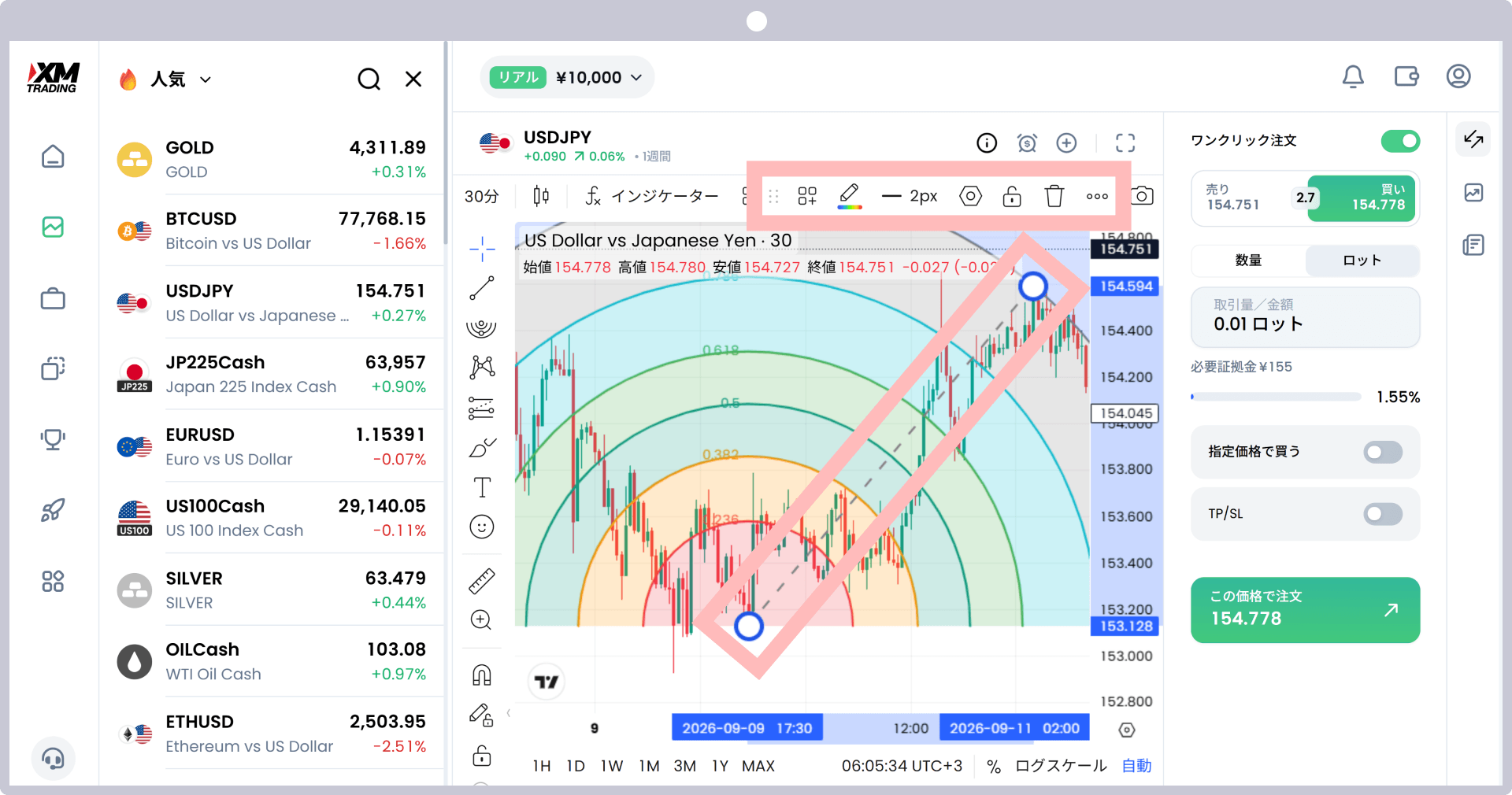1512x795 pixels.
Task: Toggle ログスケール on the chart
Action: (x=1061, y=766)
